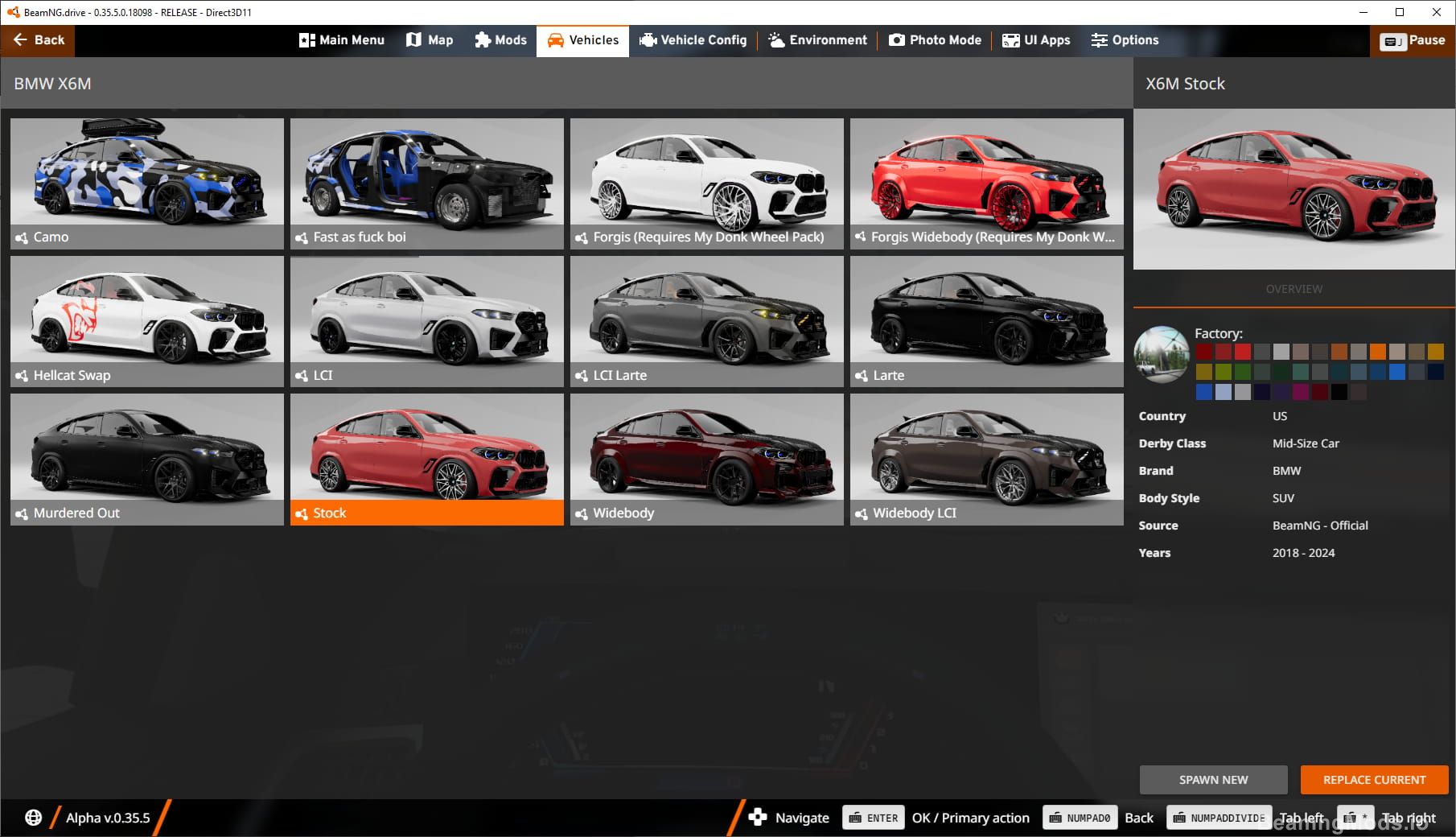Click the BMW X6M header title

click(52, 84)
